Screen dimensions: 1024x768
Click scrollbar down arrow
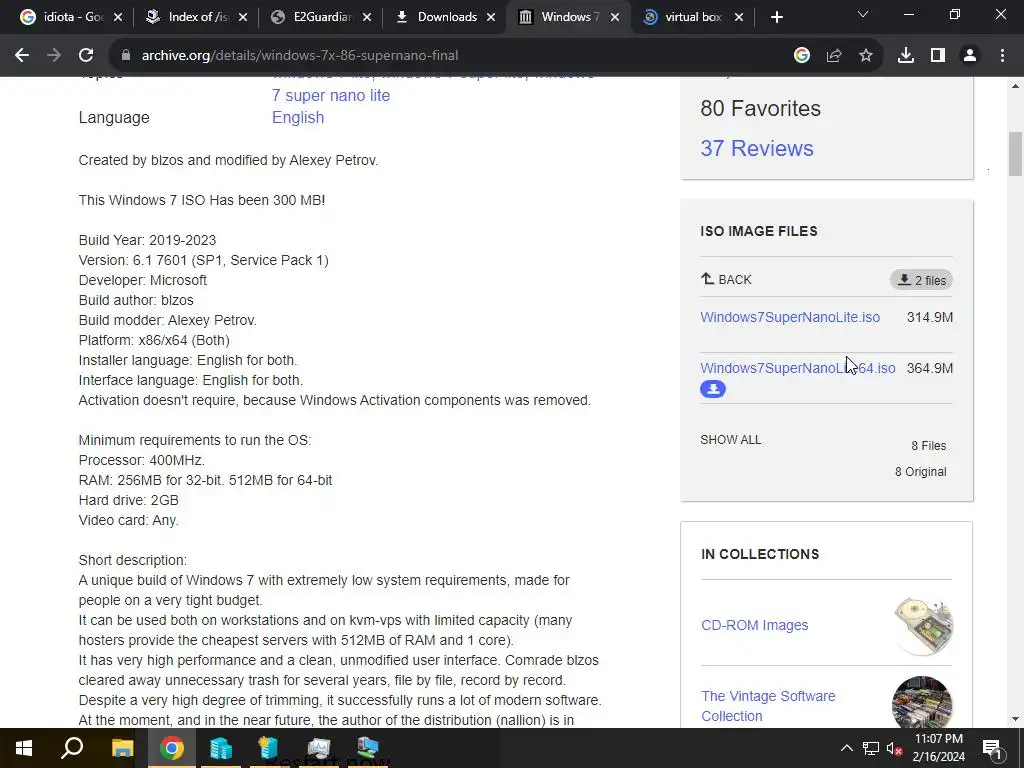point(1015,719)
